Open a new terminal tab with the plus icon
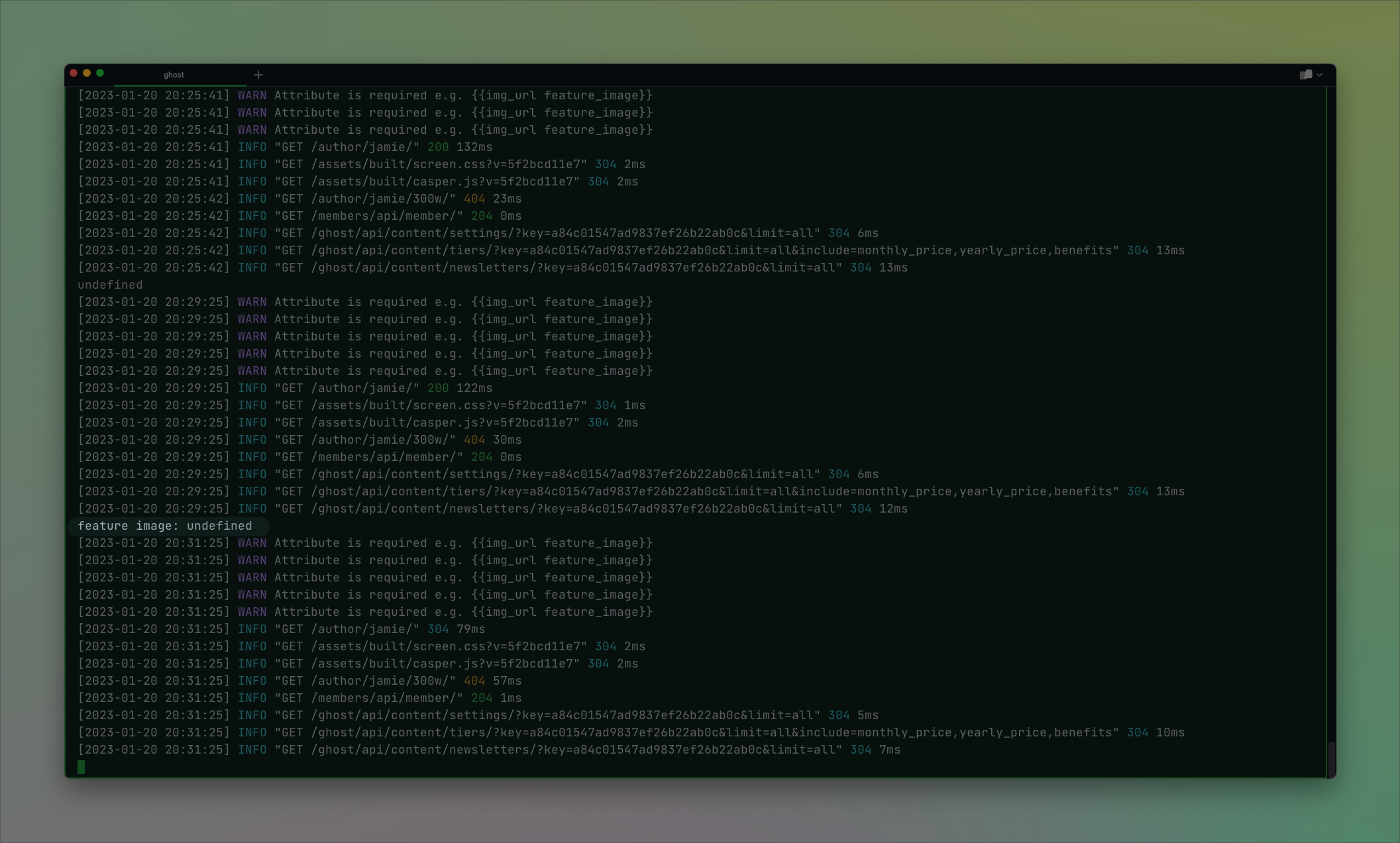Screen dimensions: 1400x843 [x=258, y=75]
